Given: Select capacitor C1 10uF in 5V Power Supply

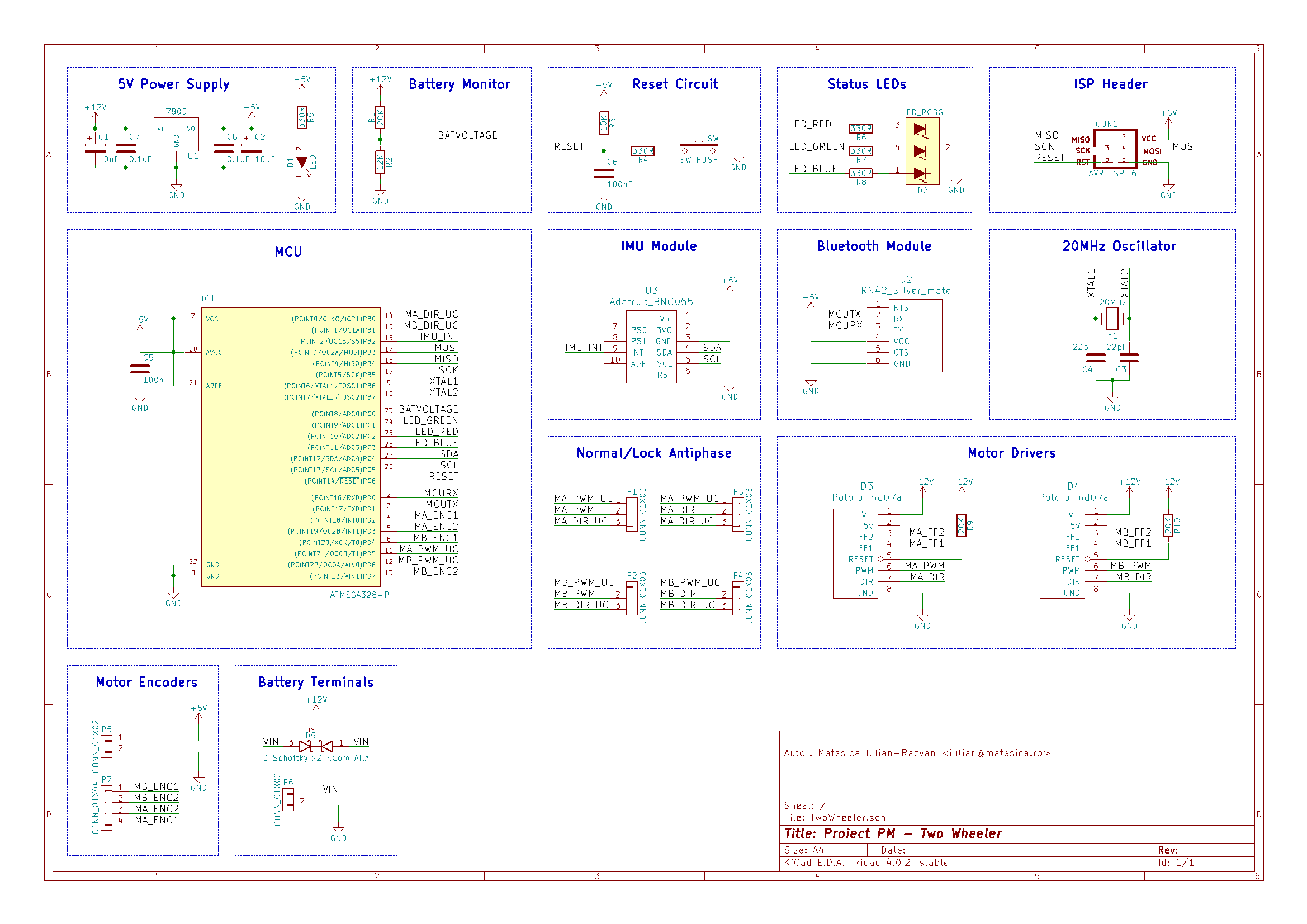Looking at the screenshot, I should [x=94, y=149].
